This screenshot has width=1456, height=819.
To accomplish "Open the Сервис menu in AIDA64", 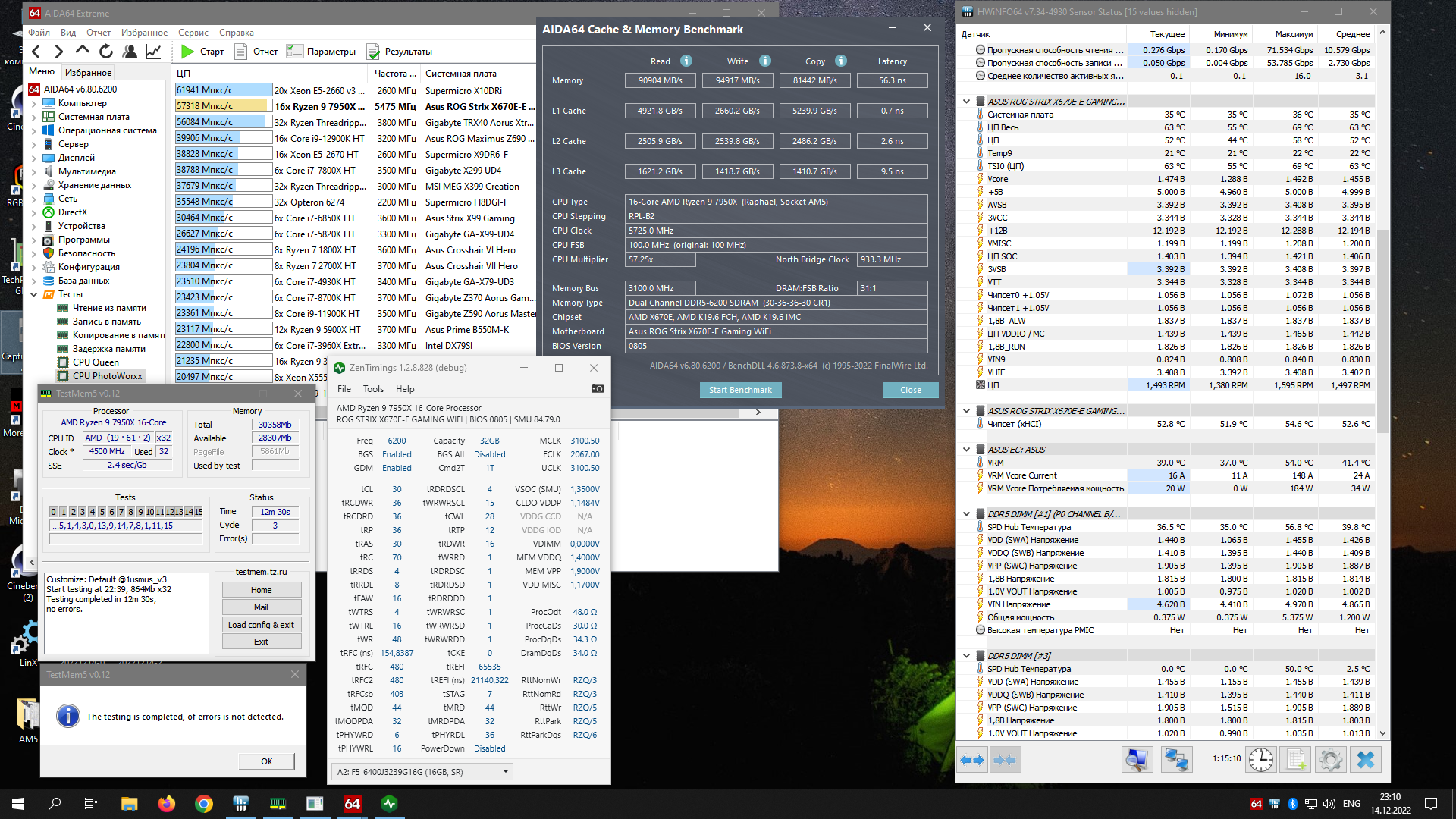I will click(x=193, y=33).
